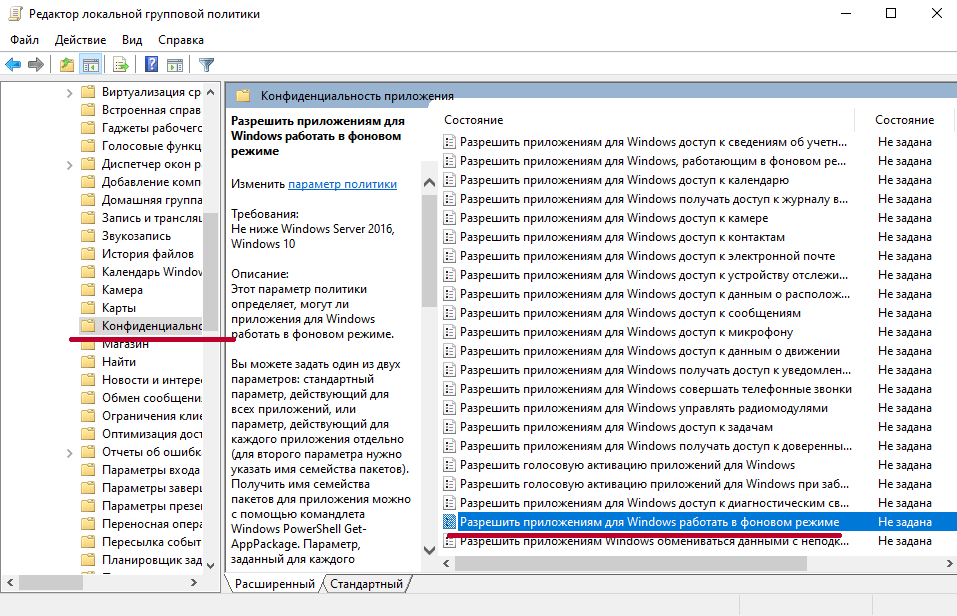
Task: Switch to the Расширенный tab
Action: [x=275, y=584]
